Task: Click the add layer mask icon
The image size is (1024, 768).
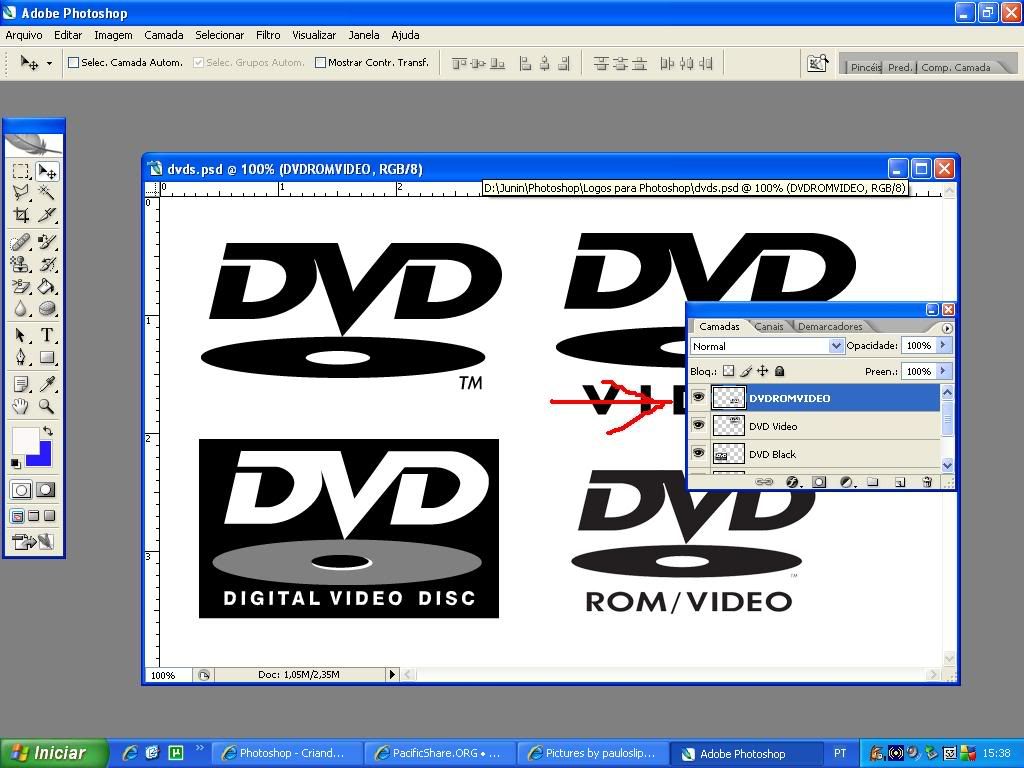Action: pyautogui.click(x=818, y=482)
